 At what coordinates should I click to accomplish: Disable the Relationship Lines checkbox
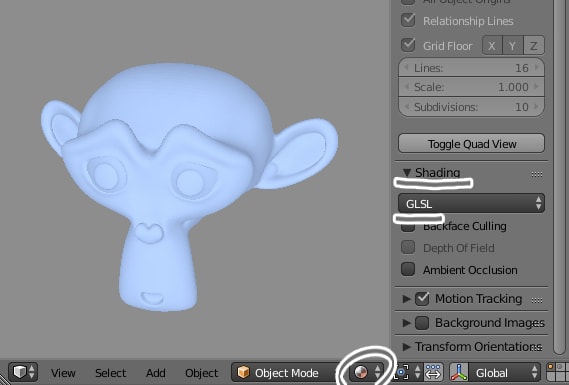pyautogui.click(x=408, y=20)
